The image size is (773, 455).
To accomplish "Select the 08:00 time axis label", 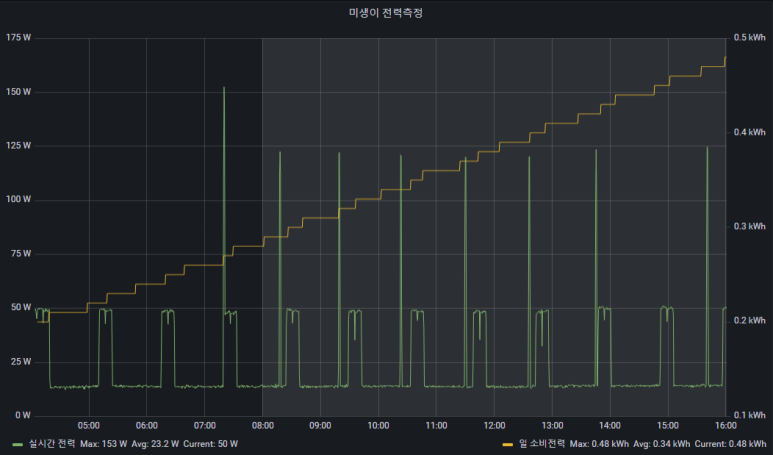I will 263,425.
